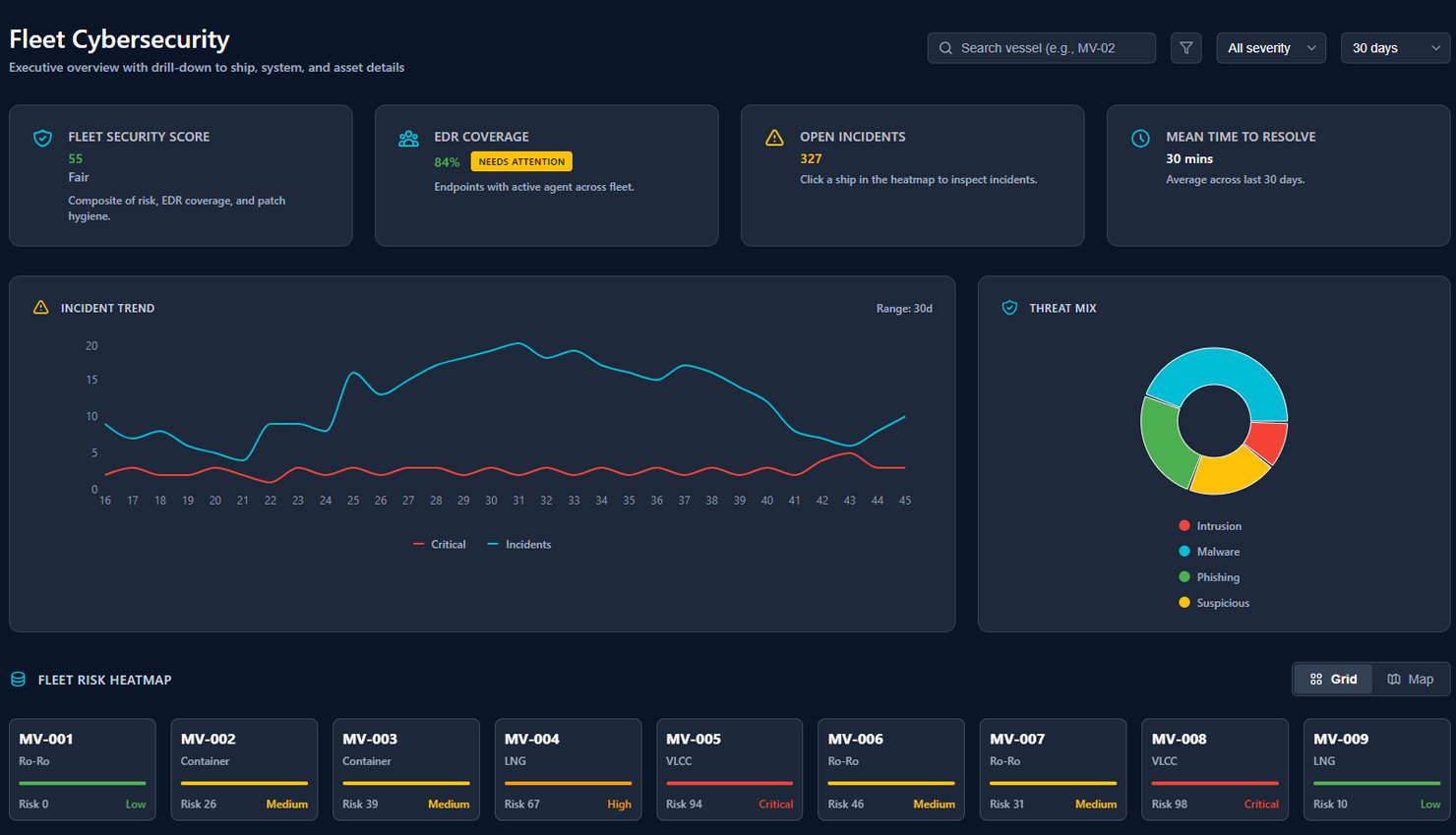Click the Open Incidents warning triangle icon
The width and height of the screenshot is (1456, 835).
(x=774, y=138)
